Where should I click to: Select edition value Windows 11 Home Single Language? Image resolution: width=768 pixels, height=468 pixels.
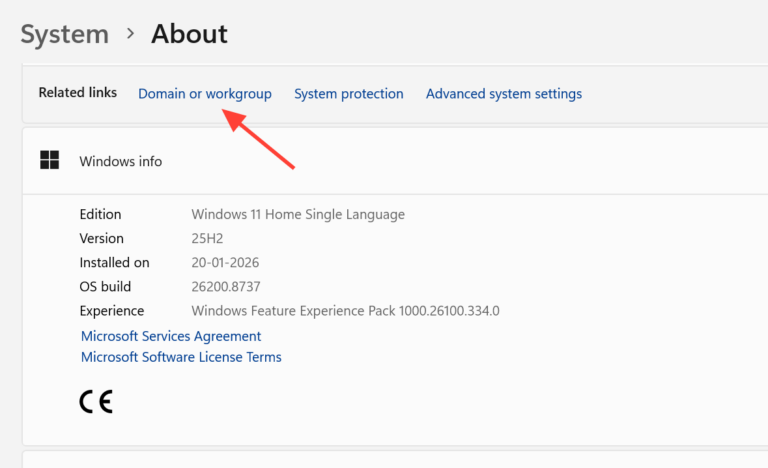click(x=298, y=215)
